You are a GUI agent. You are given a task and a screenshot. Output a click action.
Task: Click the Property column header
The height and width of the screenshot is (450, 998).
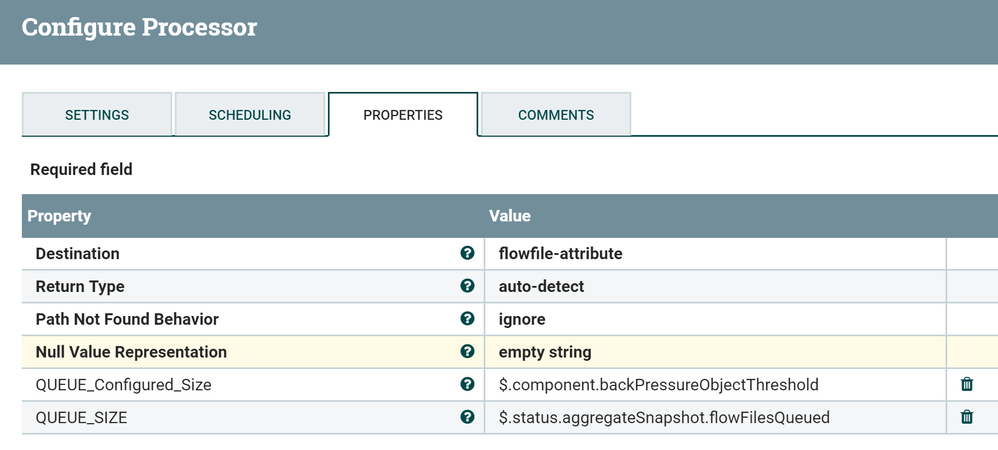(59, 216)
